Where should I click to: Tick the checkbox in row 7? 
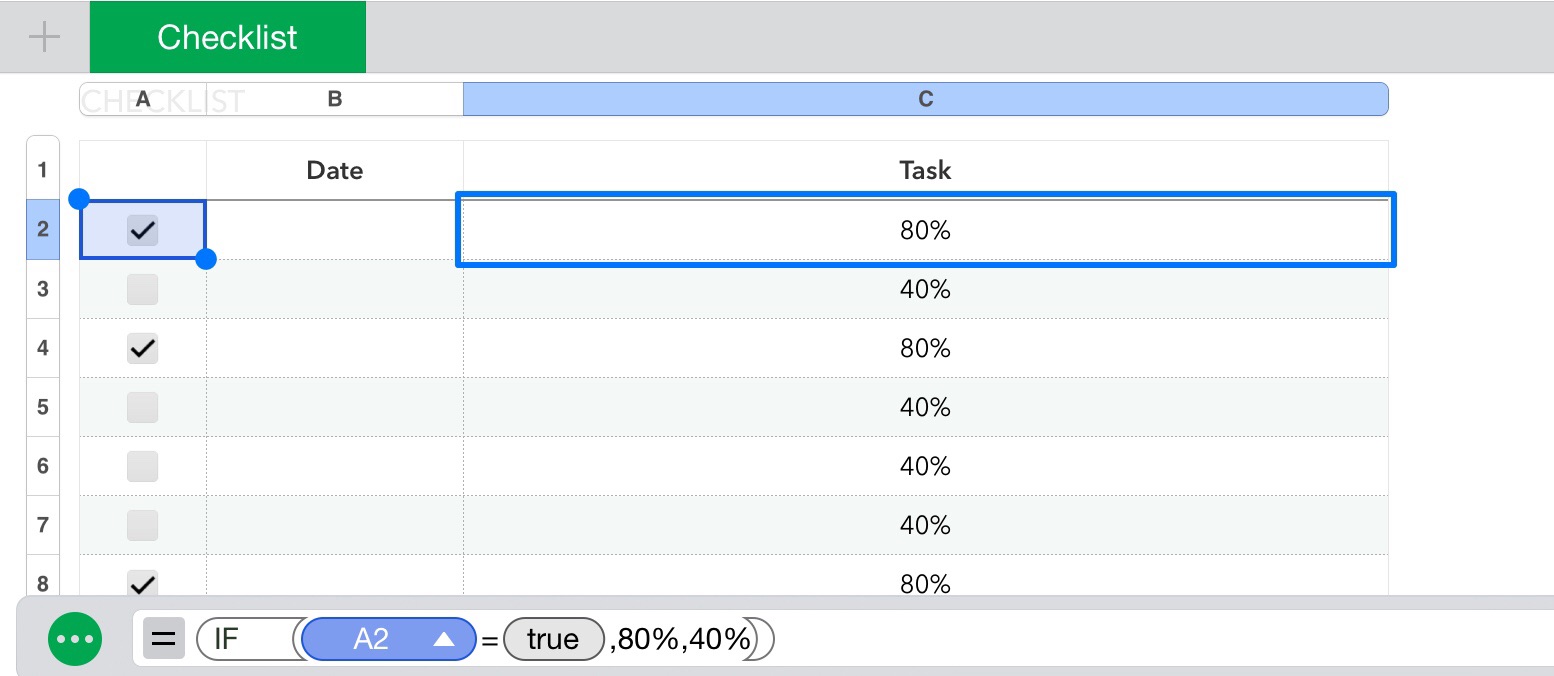pyautogui.click(x=143, y=525)
